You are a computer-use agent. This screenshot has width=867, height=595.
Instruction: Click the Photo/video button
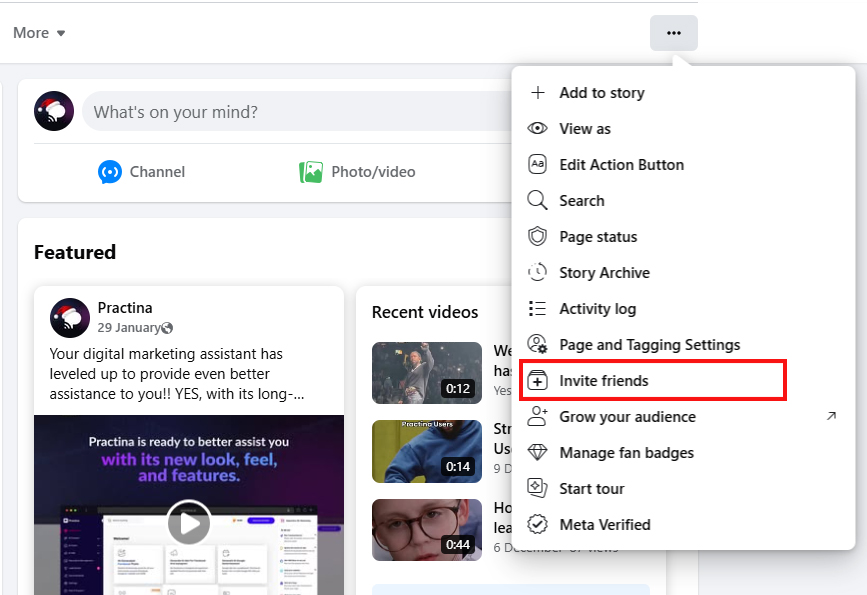tap(357, 172)
